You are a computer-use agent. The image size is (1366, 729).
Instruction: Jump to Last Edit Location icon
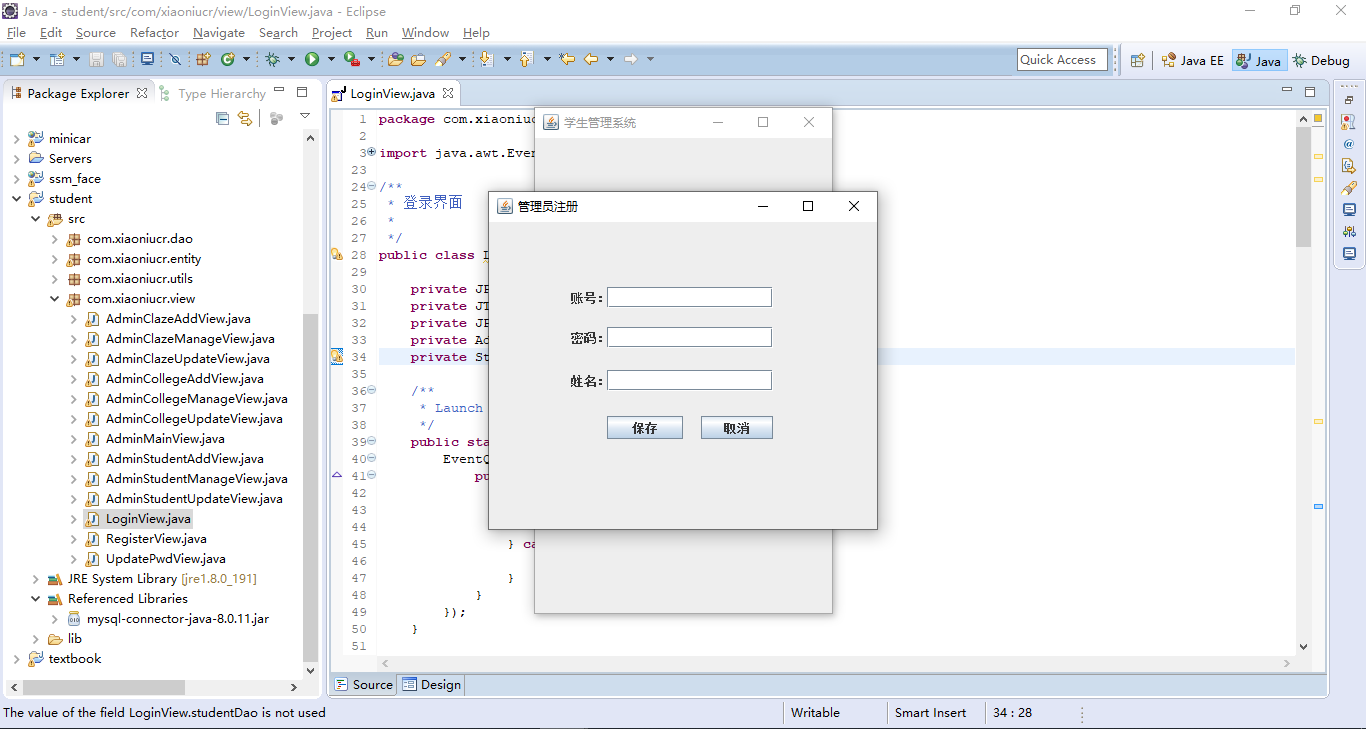pos(567,60)
